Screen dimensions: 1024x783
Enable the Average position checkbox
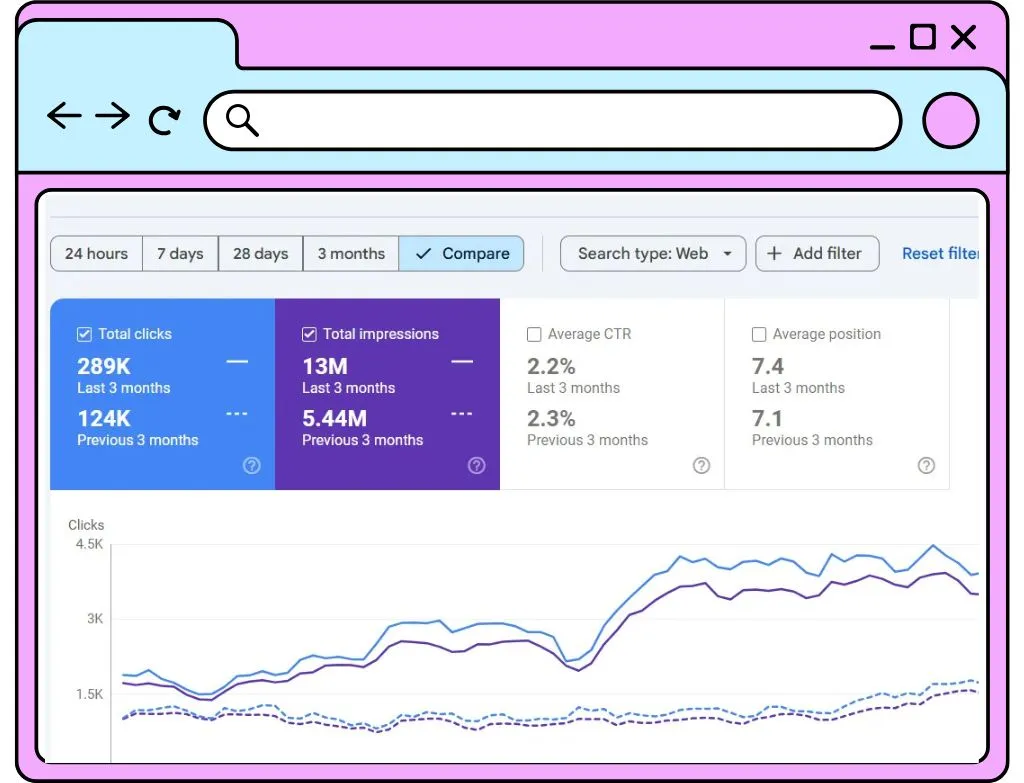pyautogui.click(x=759, y=334)
